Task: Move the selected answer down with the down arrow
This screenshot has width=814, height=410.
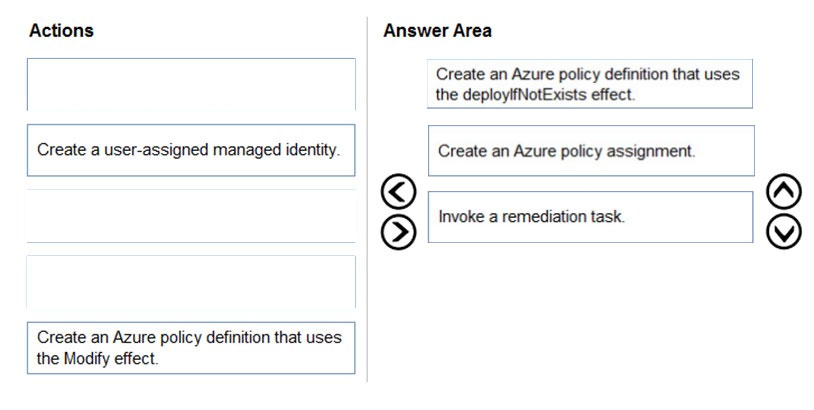Action: [x=784, y=231]
